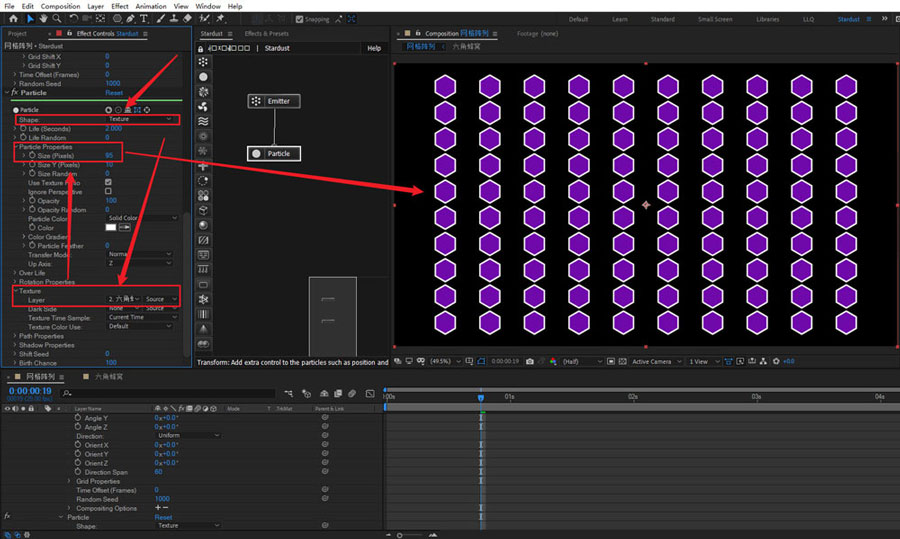Viewport: 900px width, 539px height.
Task: Select the Pen tool in the toolbar
Action: [x=131, y=19]
